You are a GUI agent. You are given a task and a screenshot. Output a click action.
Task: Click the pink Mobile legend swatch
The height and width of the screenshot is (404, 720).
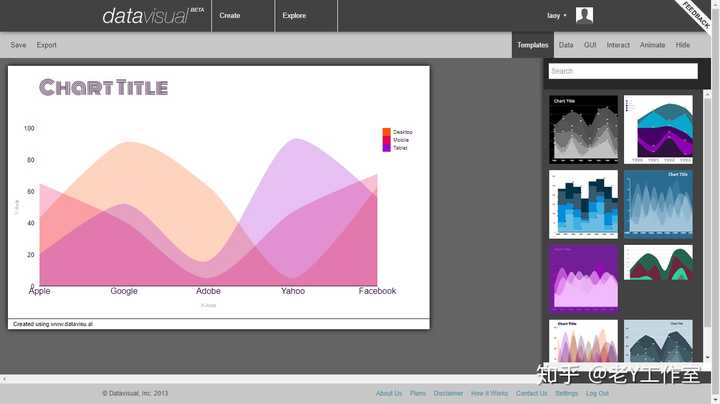387,140
